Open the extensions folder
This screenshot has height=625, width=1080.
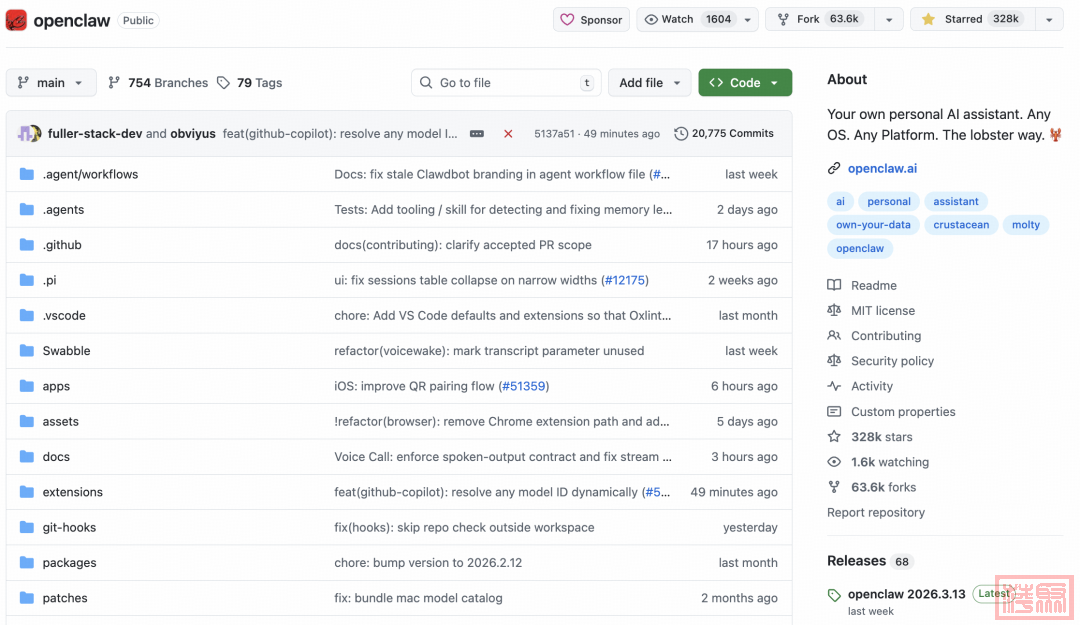pyautogui.click(x=72, y=492)
